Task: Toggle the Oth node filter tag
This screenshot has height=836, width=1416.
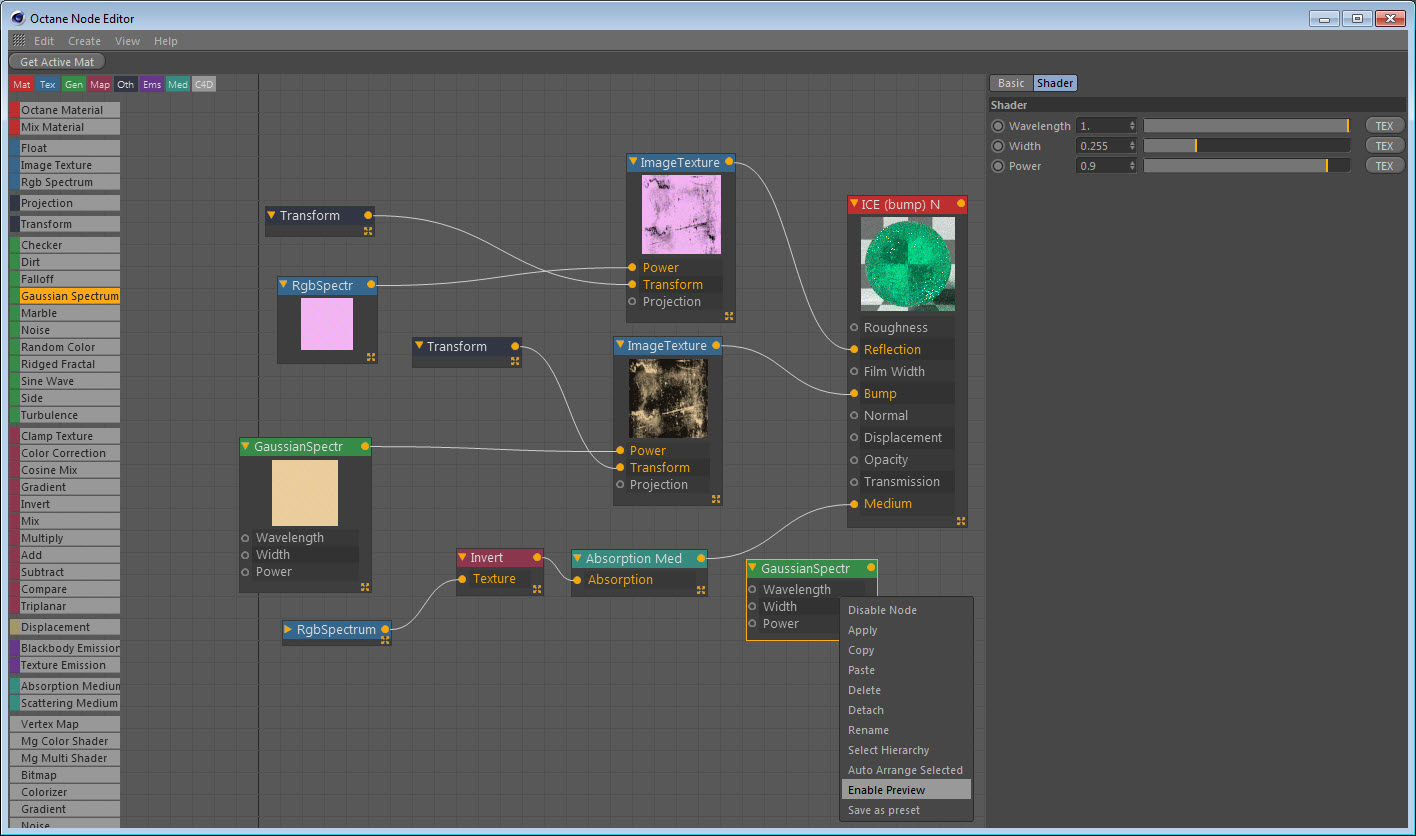Action: coord(126,85)
